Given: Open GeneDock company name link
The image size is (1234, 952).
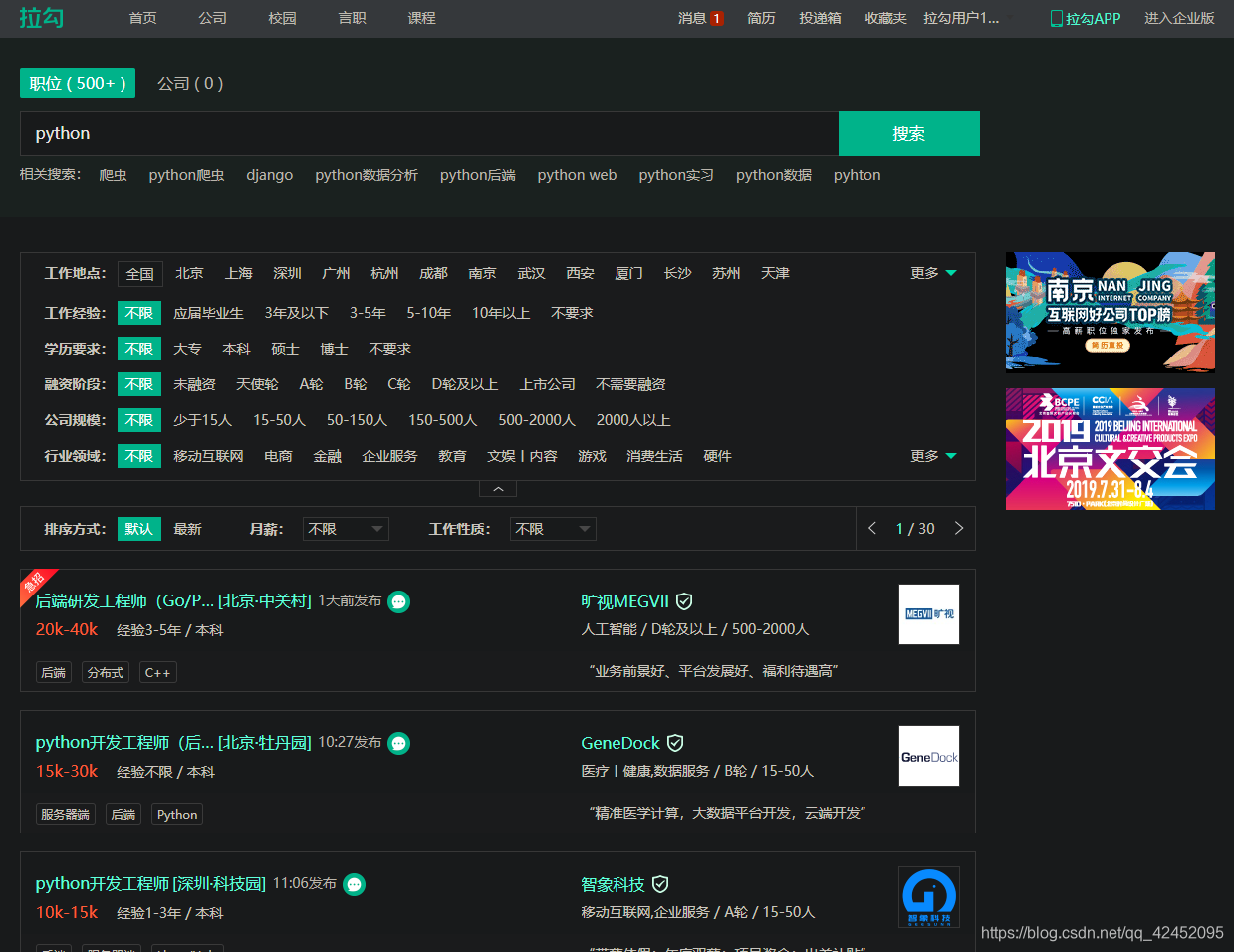Looking at the screenshot, I should (x=620, y=743).
